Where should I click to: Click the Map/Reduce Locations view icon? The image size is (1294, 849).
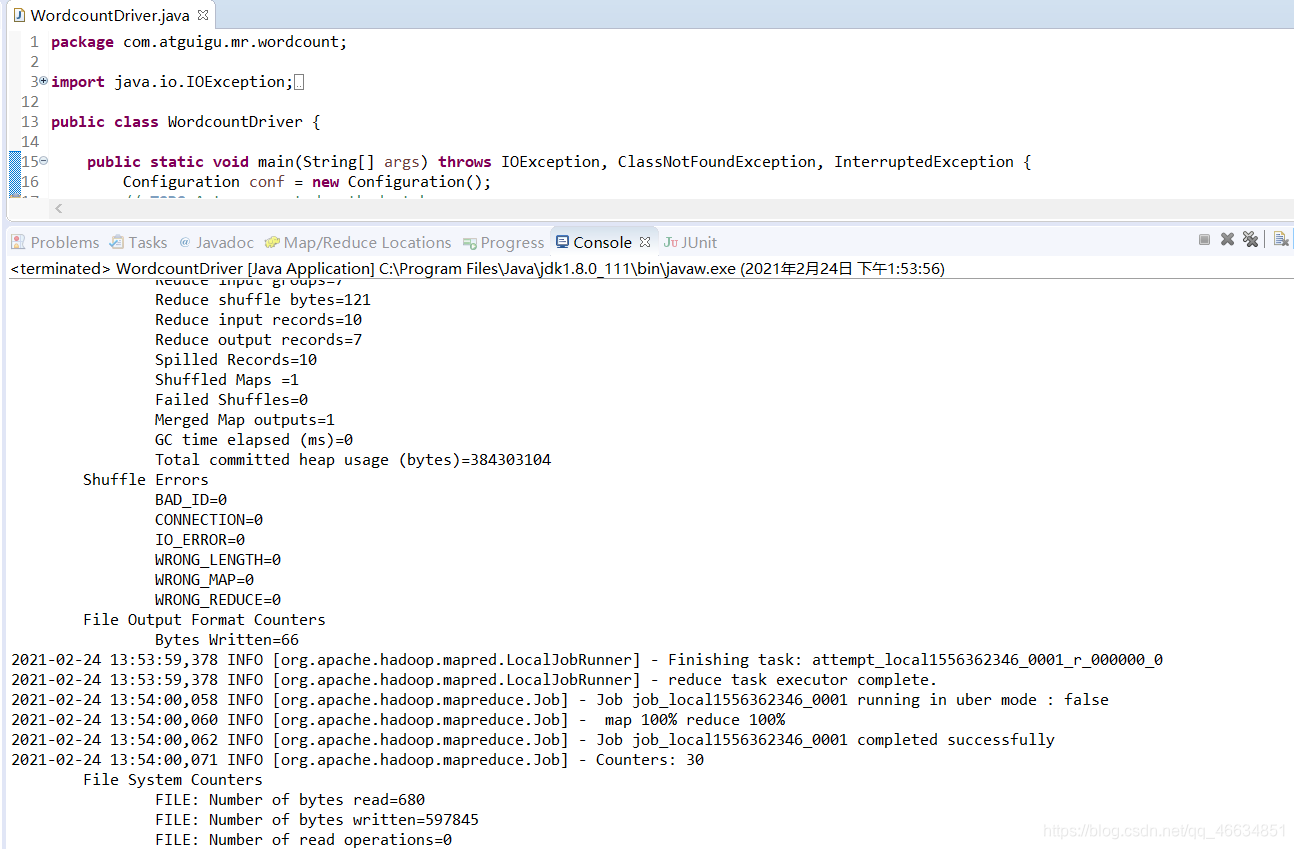[x=270, y=242]
